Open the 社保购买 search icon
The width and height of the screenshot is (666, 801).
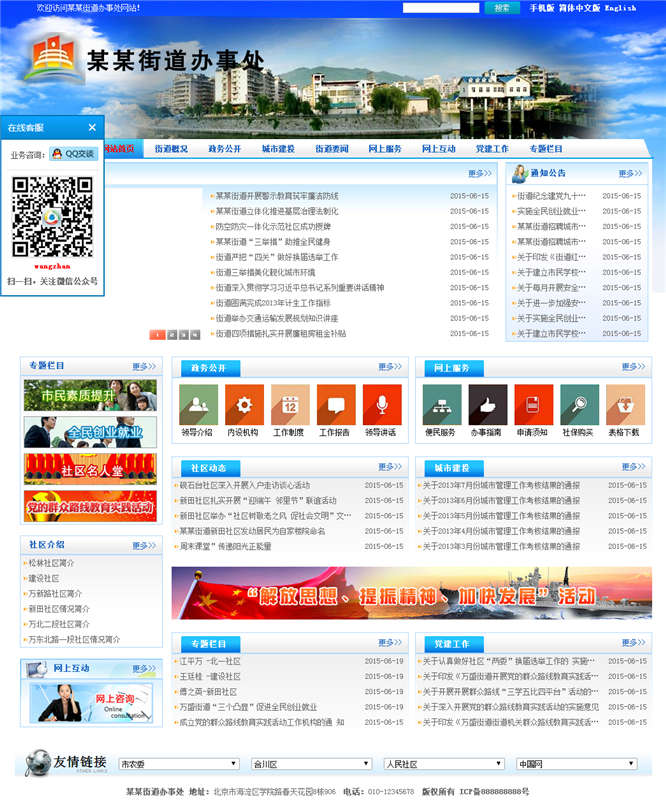(578, 404)
